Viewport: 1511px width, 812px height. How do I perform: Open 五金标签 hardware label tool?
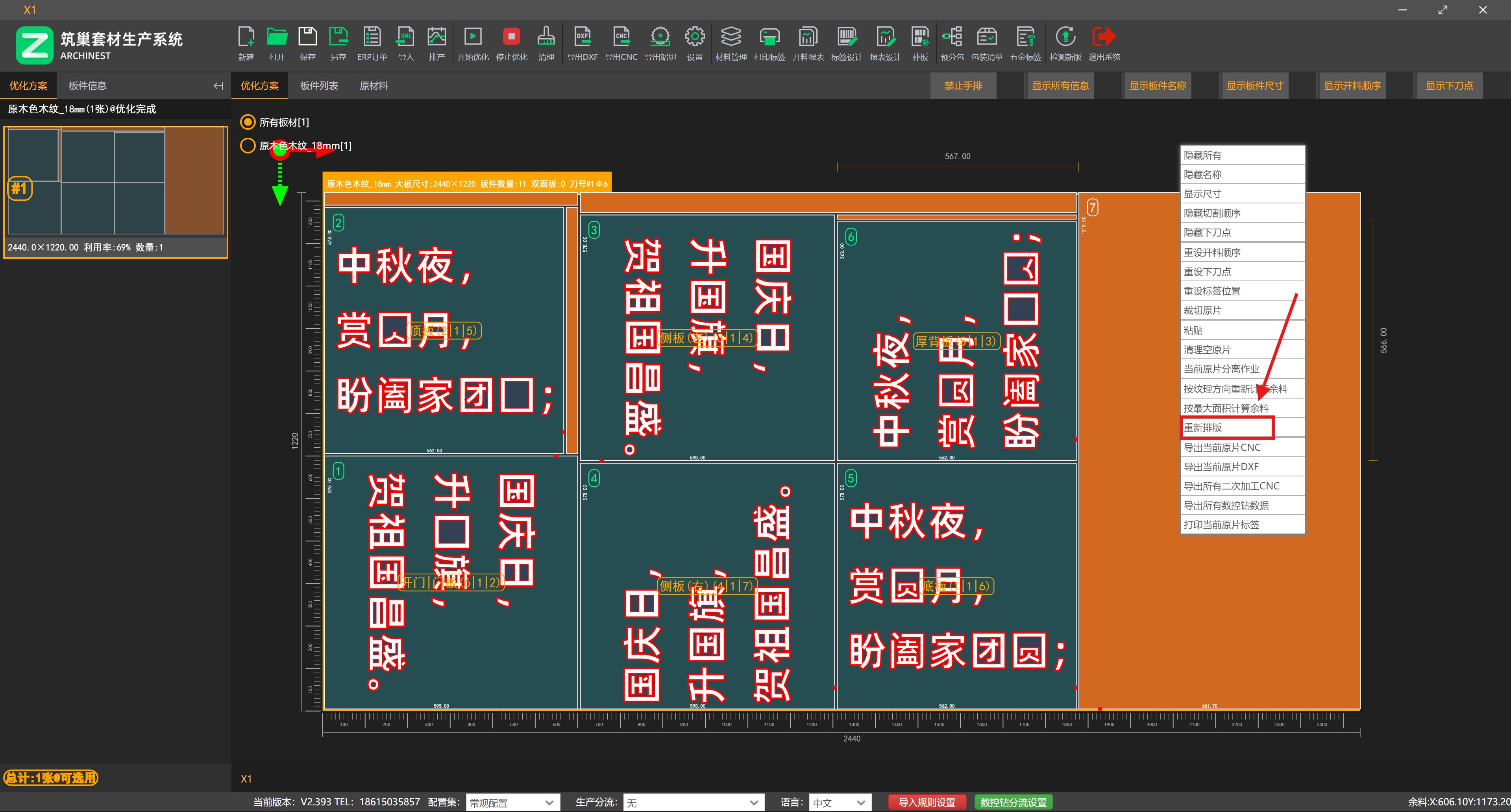(1025, 43)
